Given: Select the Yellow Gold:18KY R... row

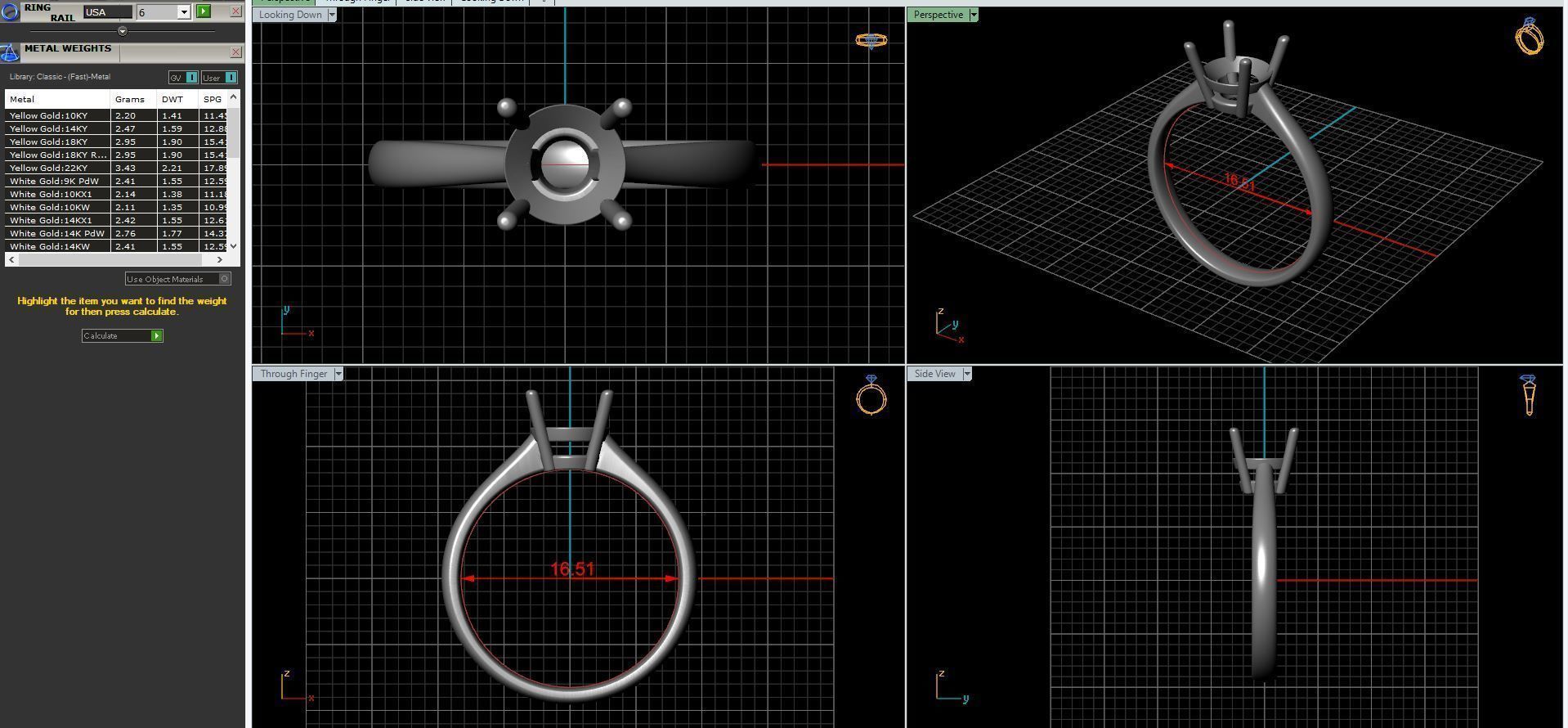Looking at the screenshot, I should pyautogui.click(x=116, y=155).
